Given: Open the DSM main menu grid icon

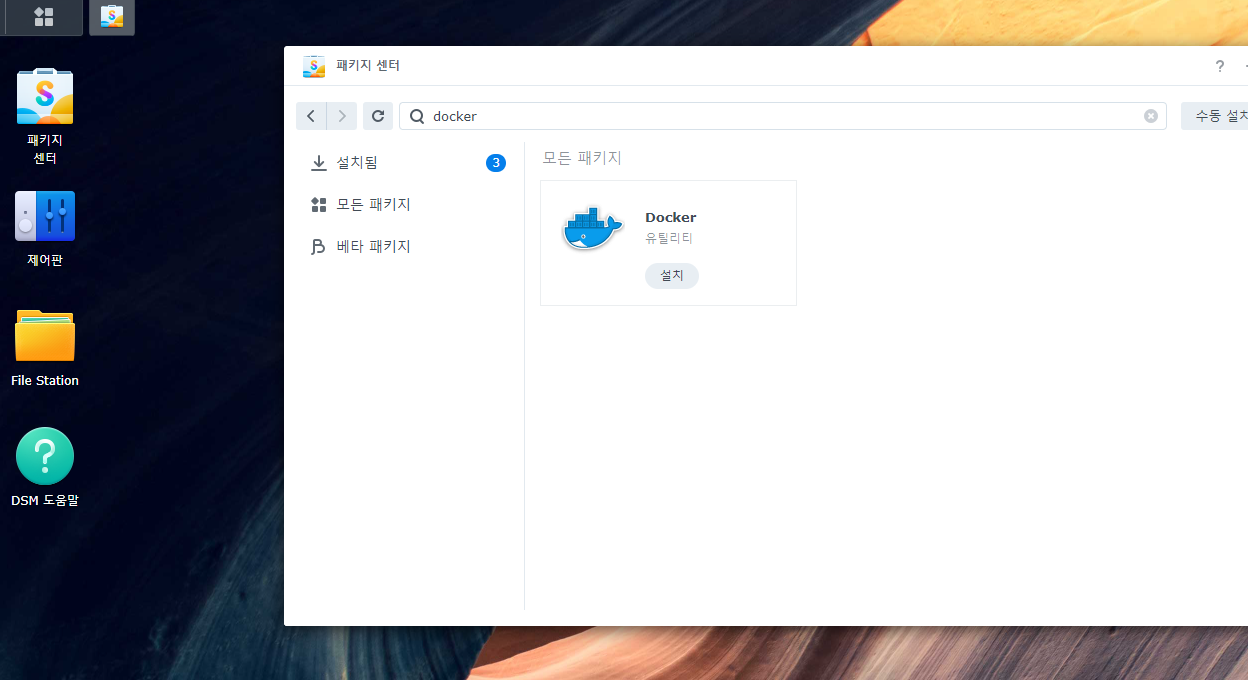Looking at the screenshot, I should [43, 17].
